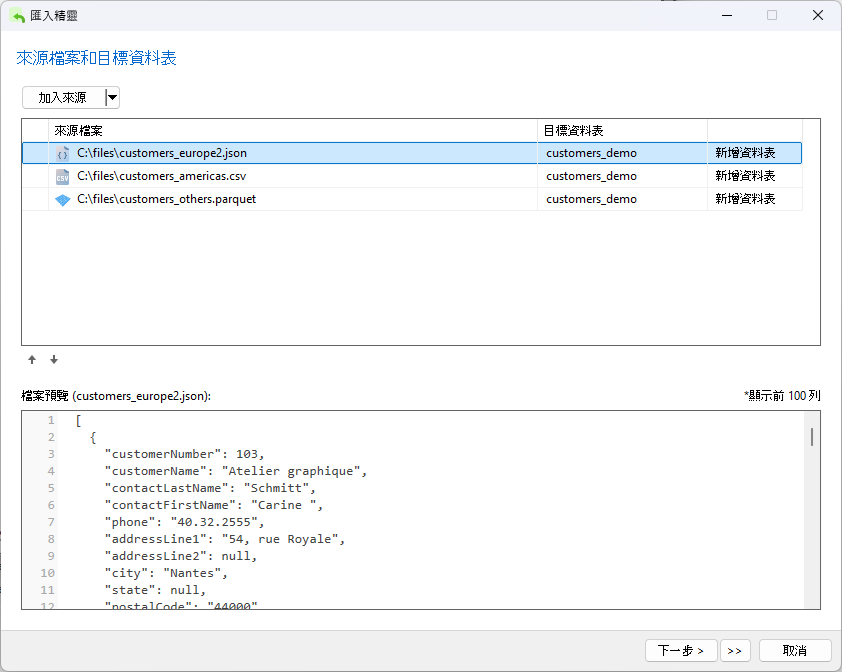The image size is (842, 672).
Task: Click the "contactLastName": "Schmitt" preview line
Action: [210, 488]
